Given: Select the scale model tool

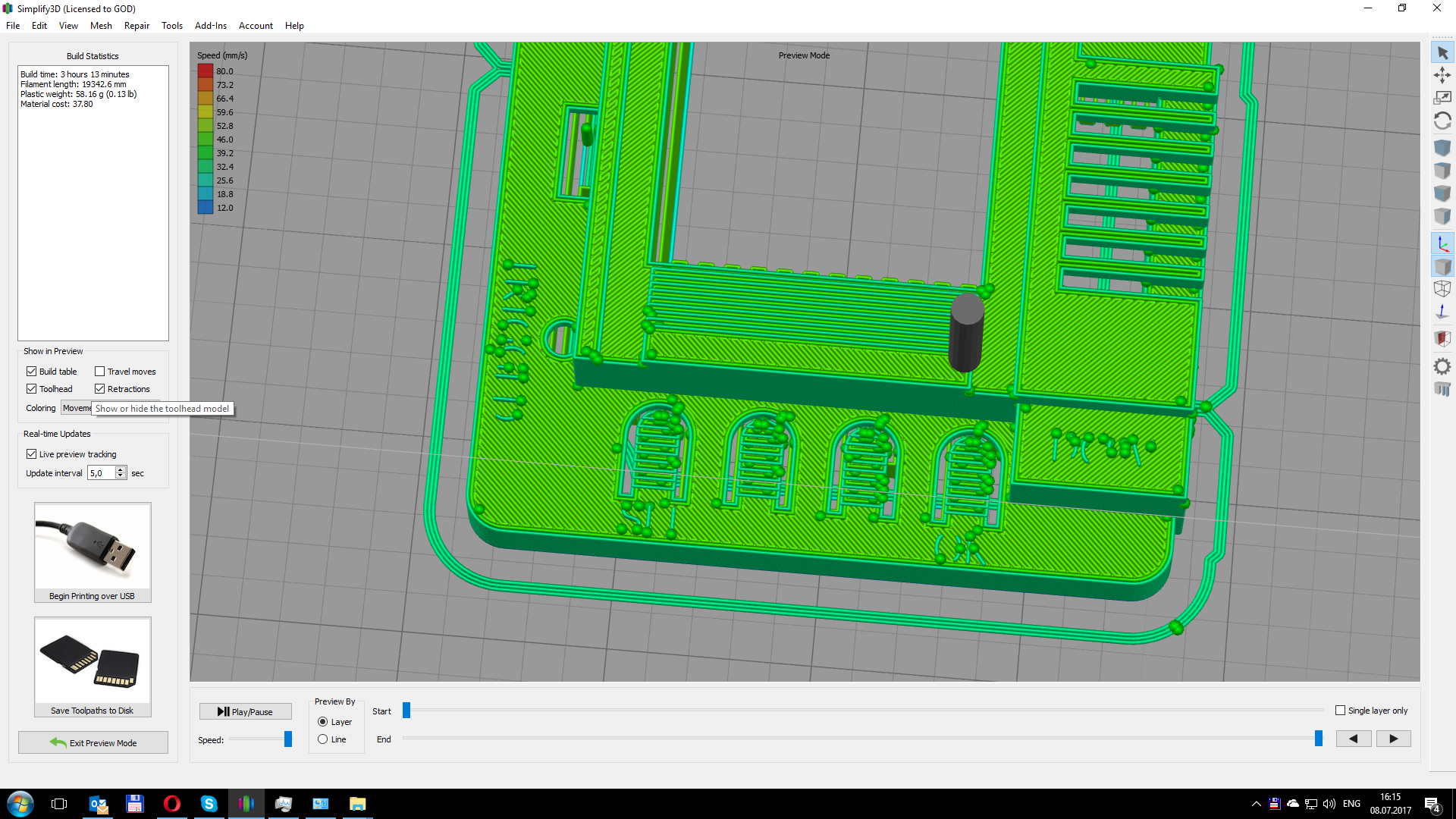Looking at the screenshot, I should tap(1442, 98).
